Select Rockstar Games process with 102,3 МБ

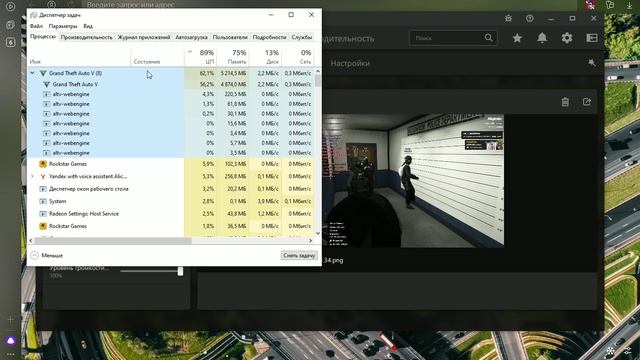(x=171, y=164)
